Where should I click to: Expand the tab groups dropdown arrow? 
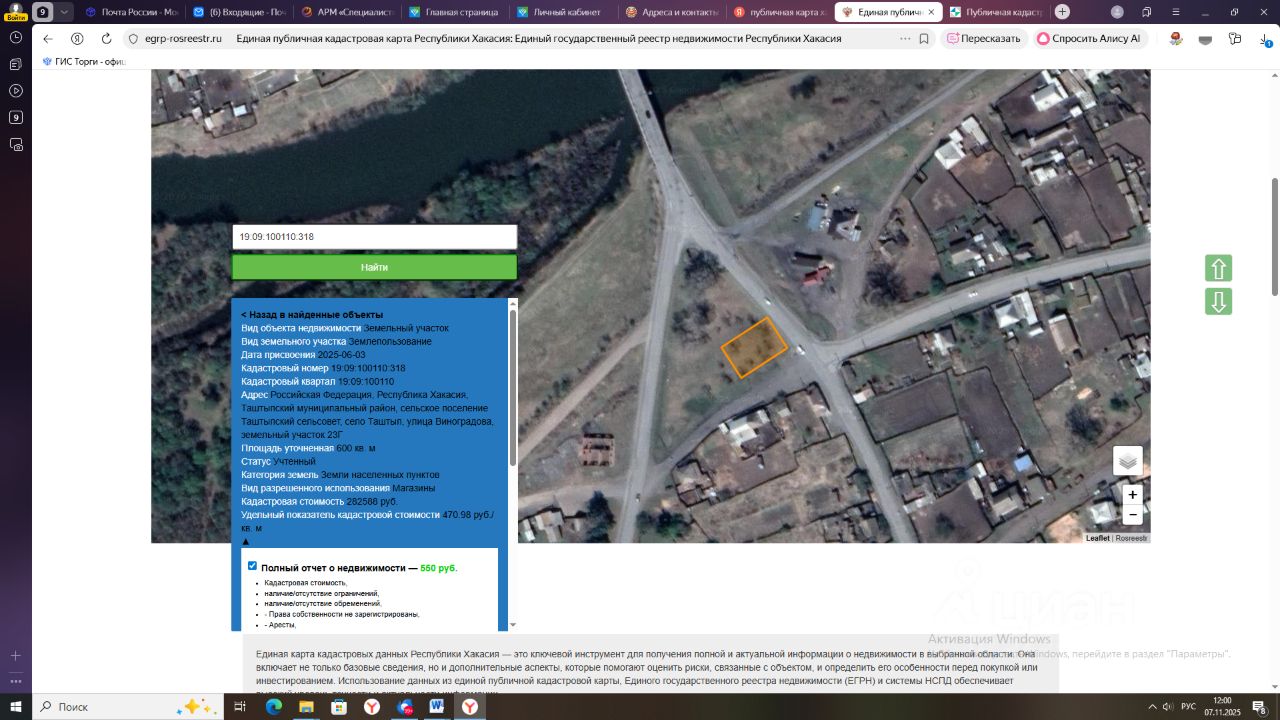[64, 12]
